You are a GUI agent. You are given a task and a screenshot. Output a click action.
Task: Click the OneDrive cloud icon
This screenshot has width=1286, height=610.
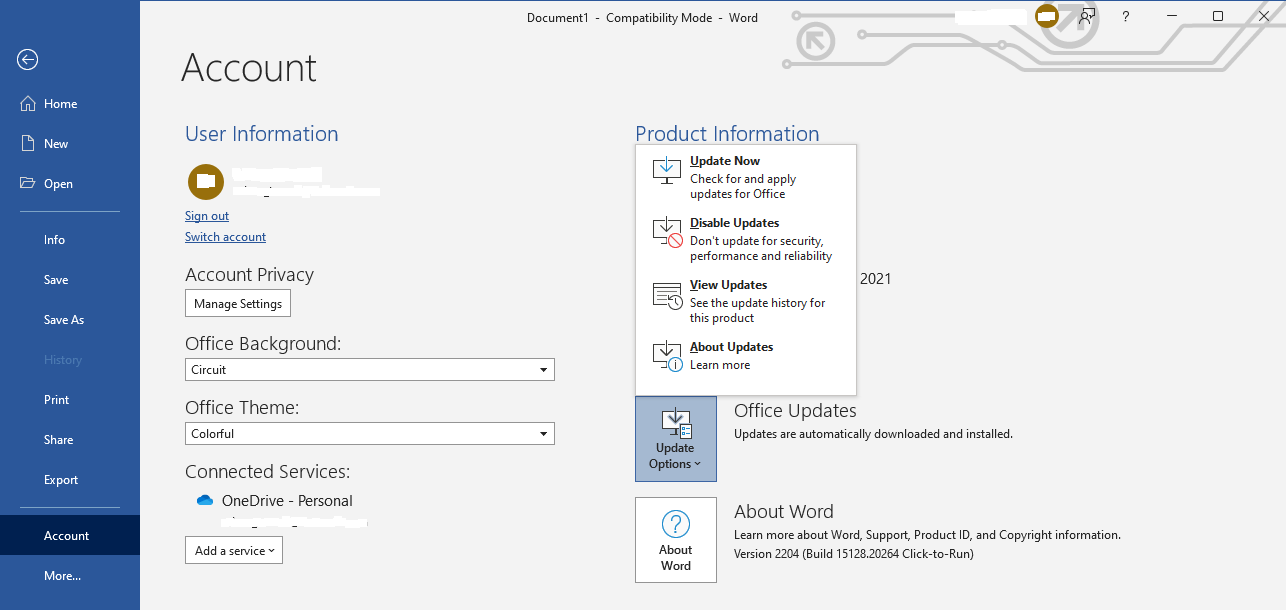(x=205, y=501)
